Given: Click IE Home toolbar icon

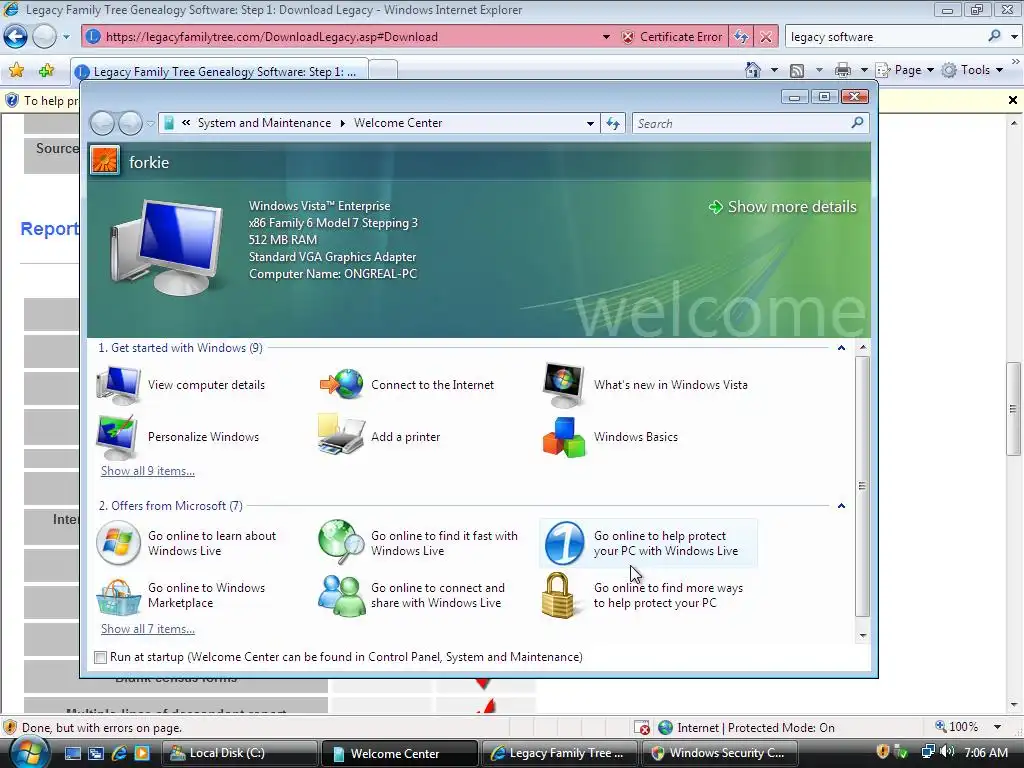Looking at the screenshot, I should tap(753, 70).
